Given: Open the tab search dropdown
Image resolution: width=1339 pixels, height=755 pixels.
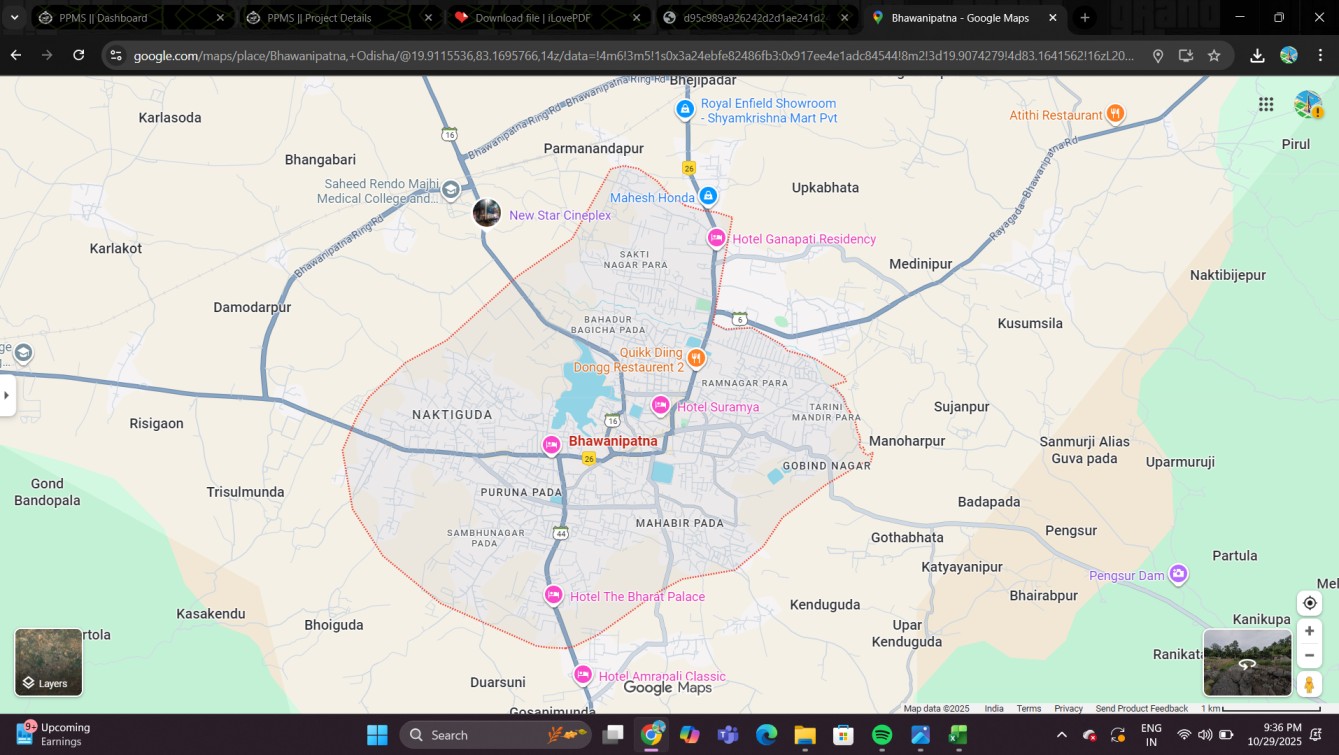Looking at the screenshot, I should [x=14, y=18].
